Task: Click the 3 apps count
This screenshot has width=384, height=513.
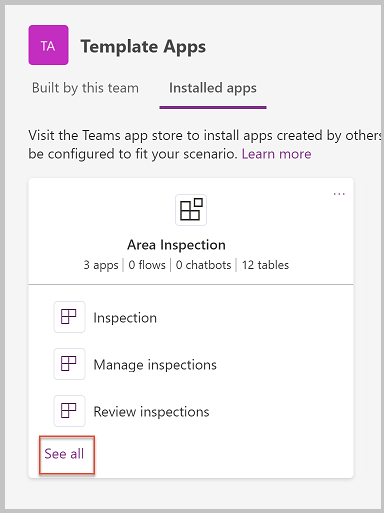Action: coord(101,265)
